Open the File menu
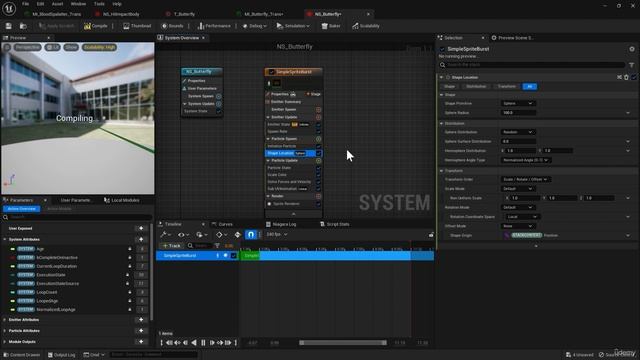Screen dimensions: 640x360 tap(25, 4)
